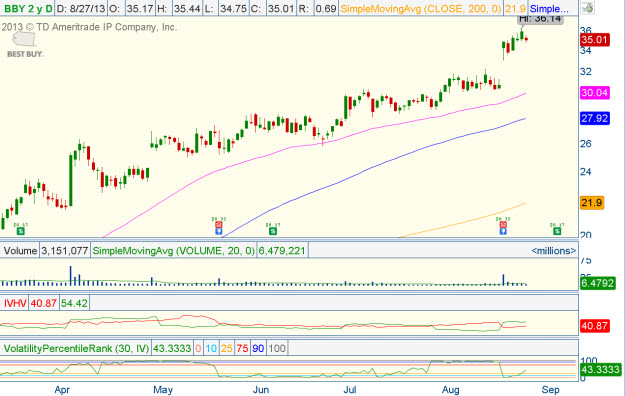The width and height of the screenshot is (625, 396).
Task: Click the blue lightbulb event icon in August
Action: point(503,231)
